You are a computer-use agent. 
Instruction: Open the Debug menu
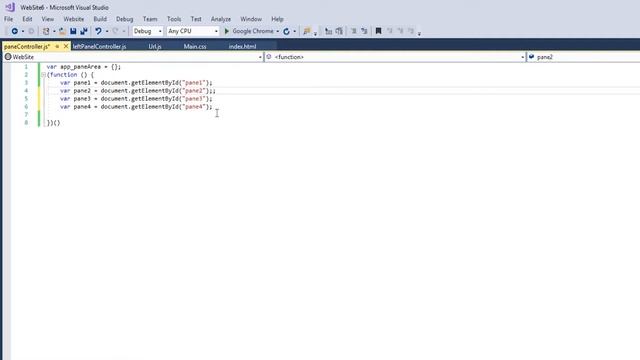[124, 19]
